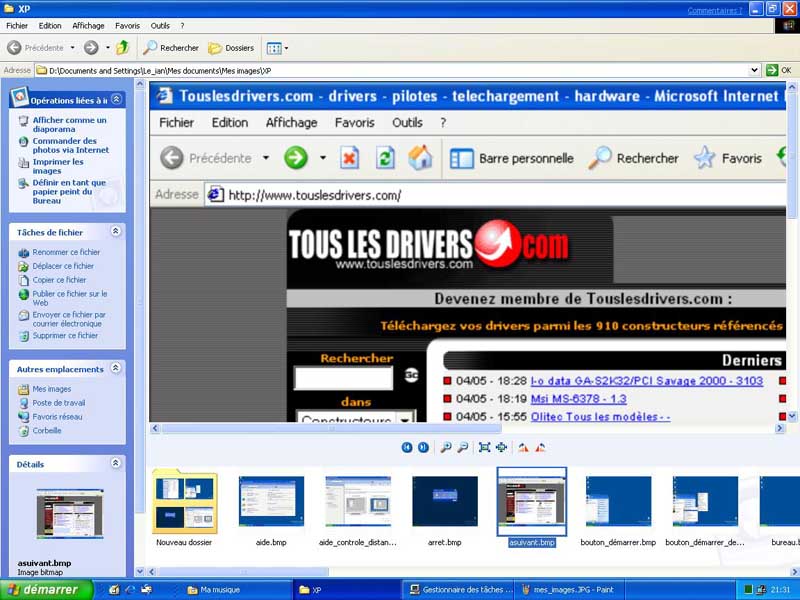Open the Précédente history dropdown arrow

[x=72, y=48]
